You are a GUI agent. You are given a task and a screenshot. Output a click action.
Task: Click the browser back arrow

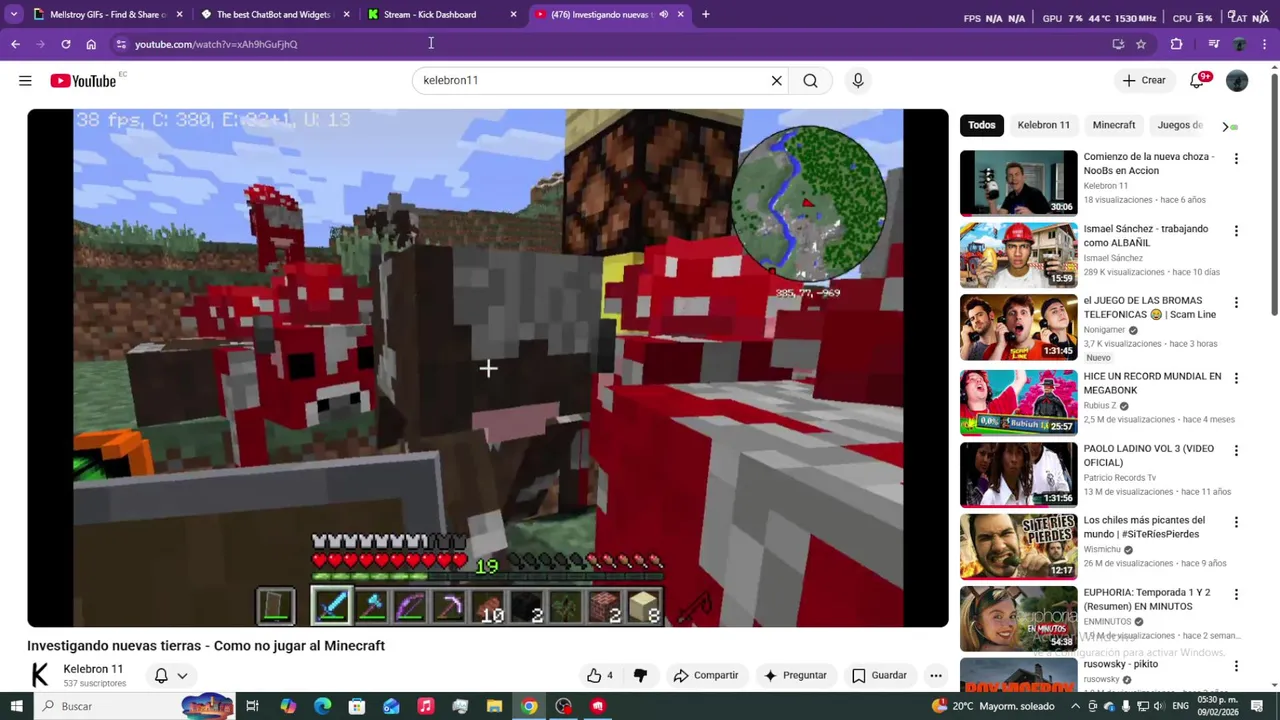coord(15,44)
